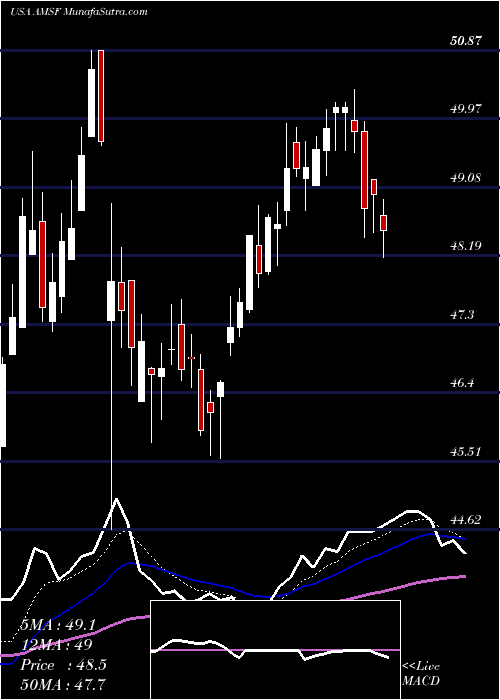500x700 pixels.
Task: Click inside the MACD inset chart panel
Action: (275, 650)
